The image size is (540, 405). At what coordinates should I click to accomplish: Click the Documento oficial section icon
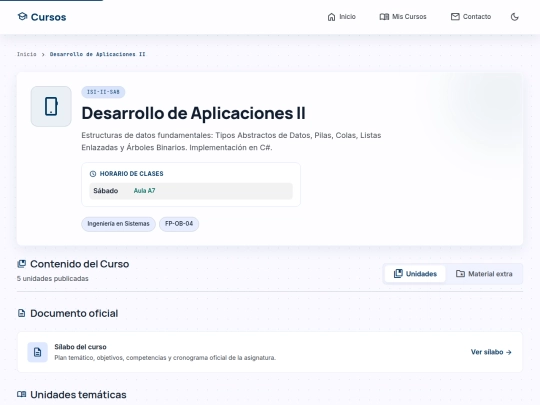[21, 313]
